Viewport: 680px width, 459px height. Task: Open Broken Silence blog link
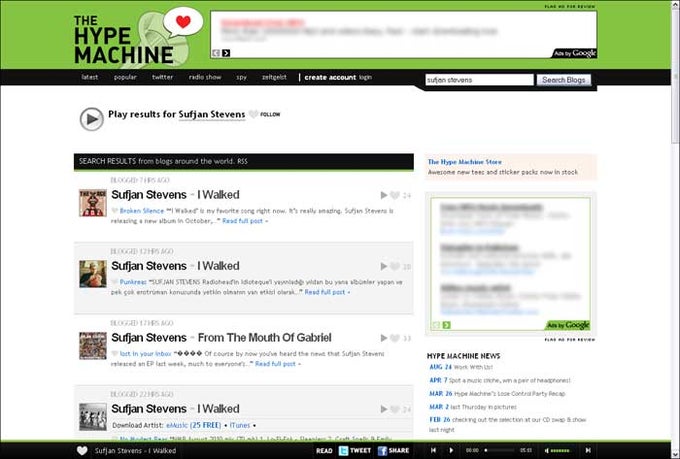click(x=142, y=211)
